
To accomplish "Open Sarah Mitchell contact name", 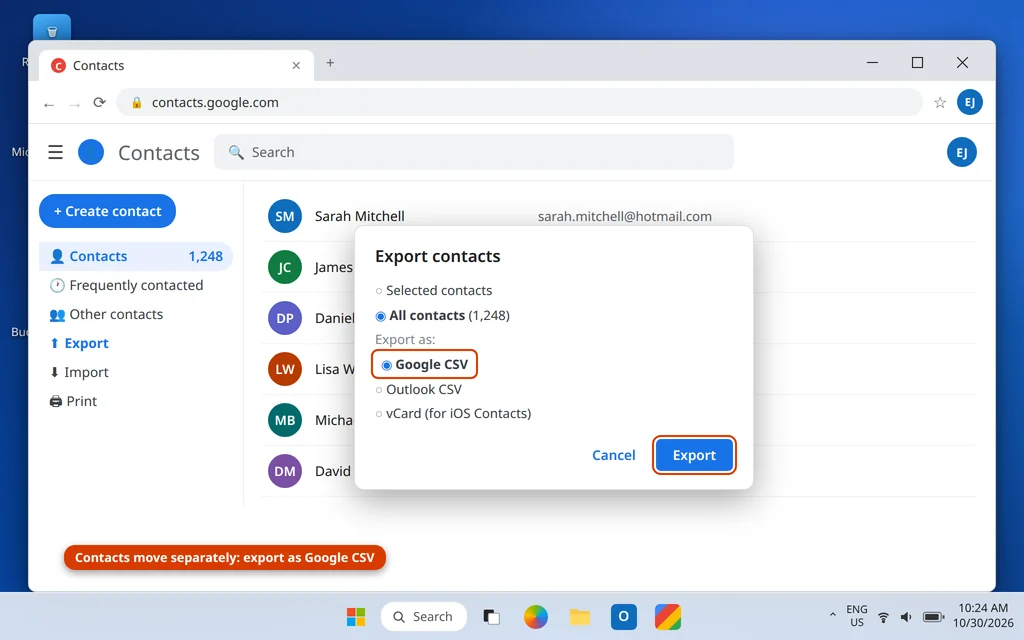I will click(360, 216).
